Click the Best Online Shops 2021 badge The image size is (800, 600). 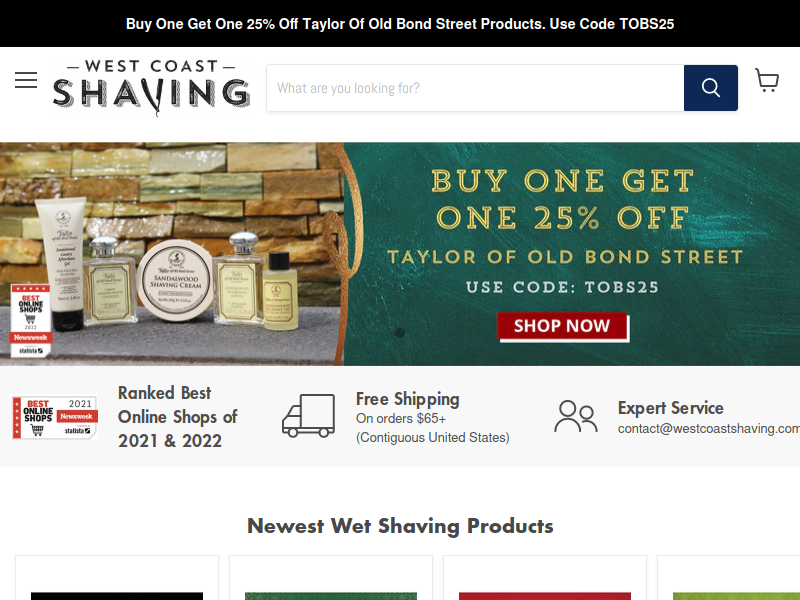[55, 418]
